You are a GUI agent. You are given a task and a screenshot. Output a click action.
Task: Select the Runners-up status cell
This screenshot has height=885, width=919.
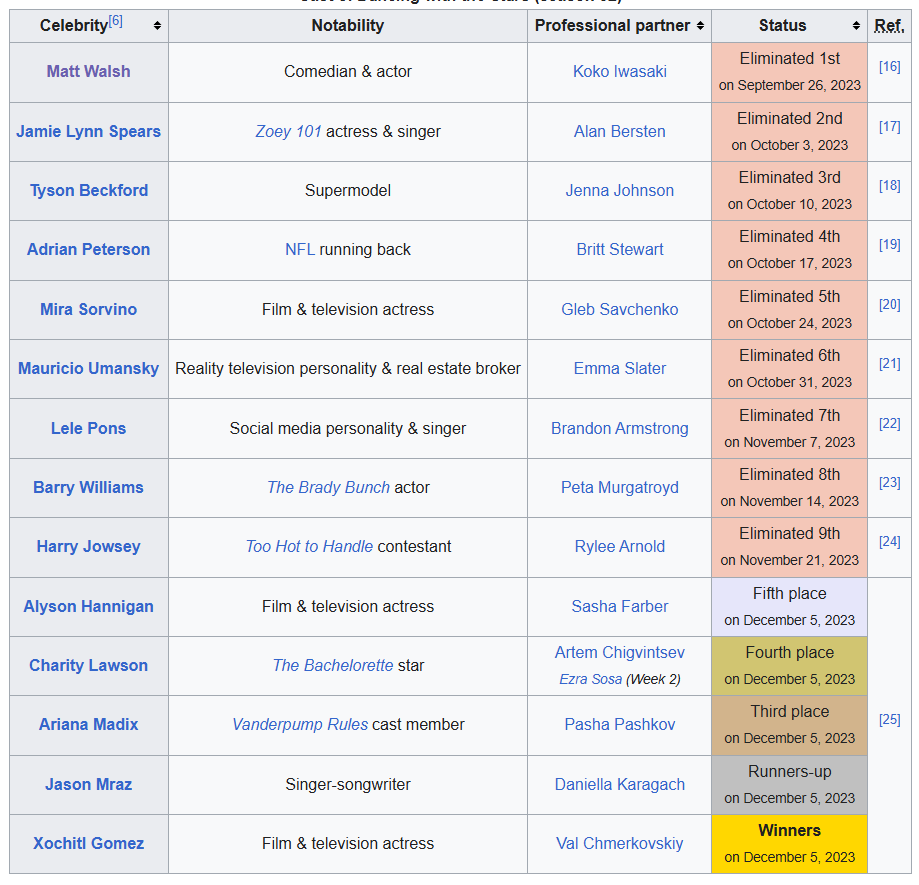789,785
